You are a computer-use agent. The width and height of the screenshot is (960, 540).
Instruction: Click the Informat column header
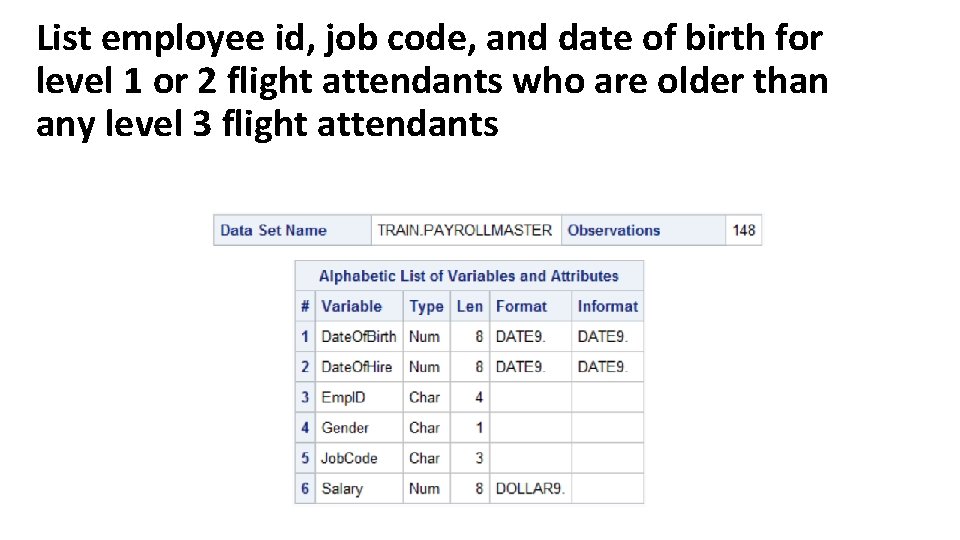click(x=607, y=306)
